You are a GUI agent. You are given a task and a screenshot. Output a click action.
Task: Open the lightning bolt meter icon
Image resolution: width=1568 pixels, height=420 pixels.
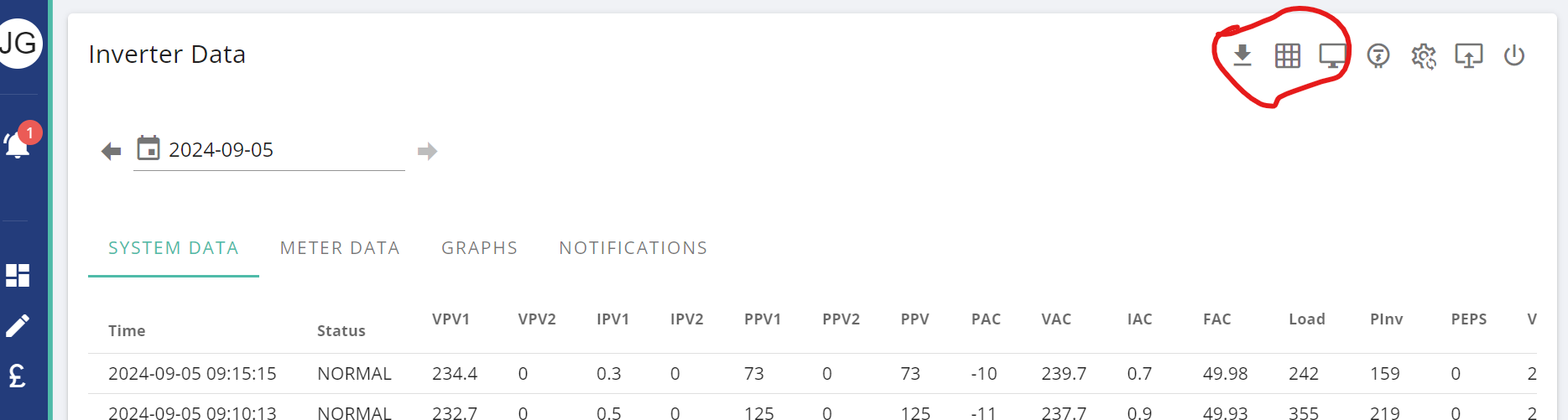tap(1378, 56)
